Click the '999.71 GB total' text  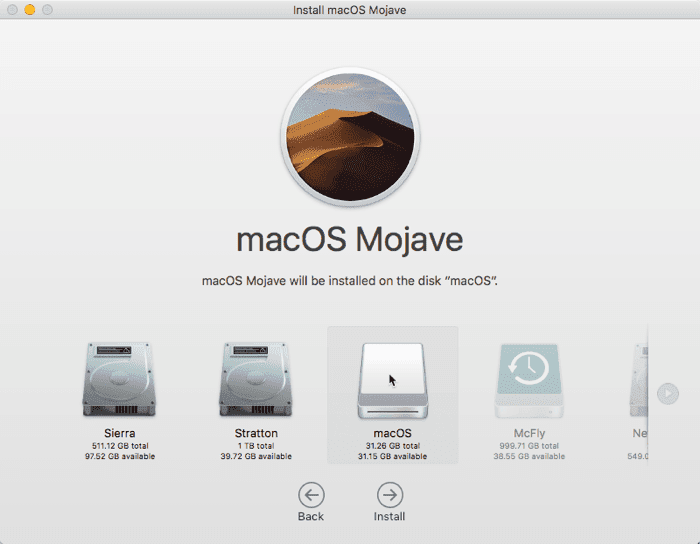[x=529, y=445]
